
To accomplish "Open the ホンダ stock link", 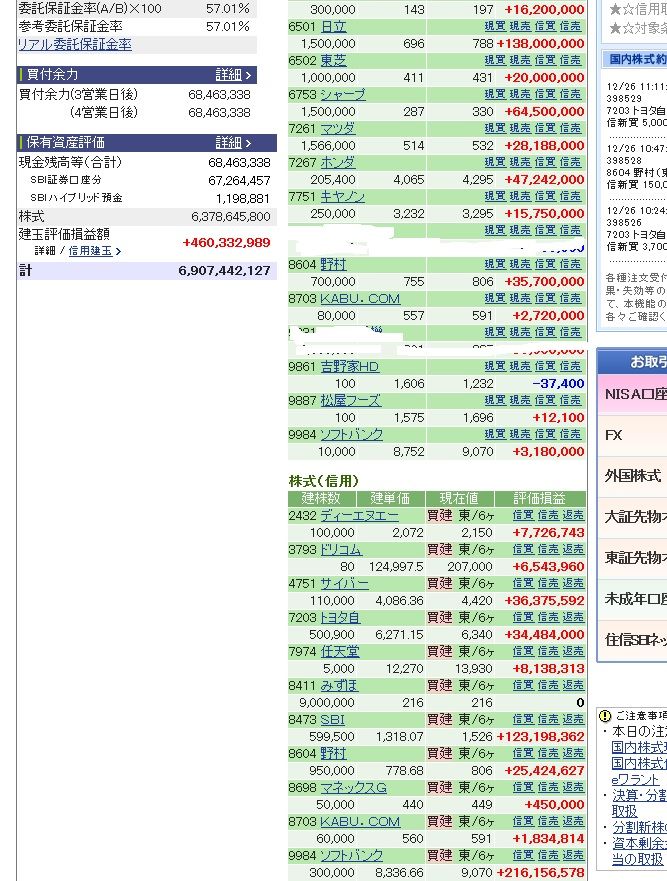I will (x=338, y=162).
